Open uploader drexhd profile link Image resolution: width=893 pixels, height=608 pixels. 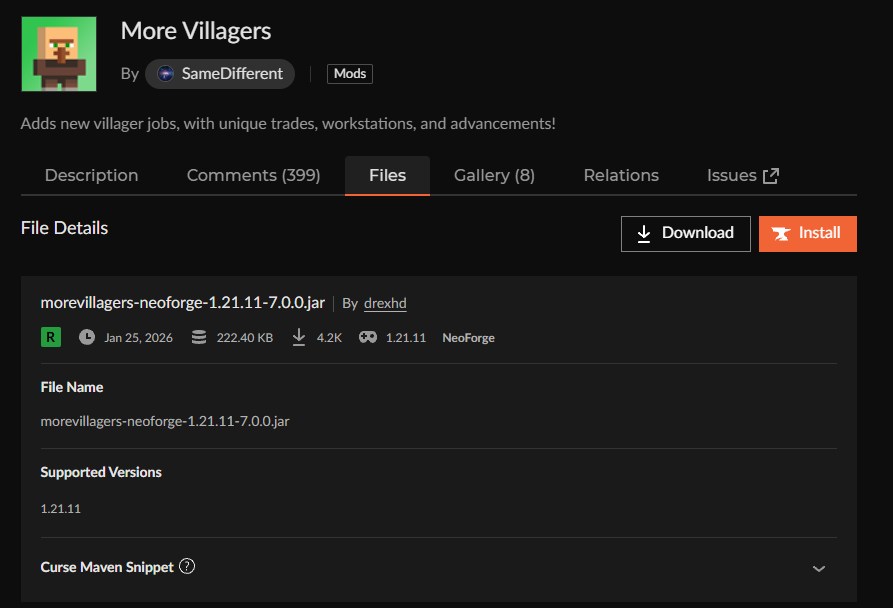(385, 303)
